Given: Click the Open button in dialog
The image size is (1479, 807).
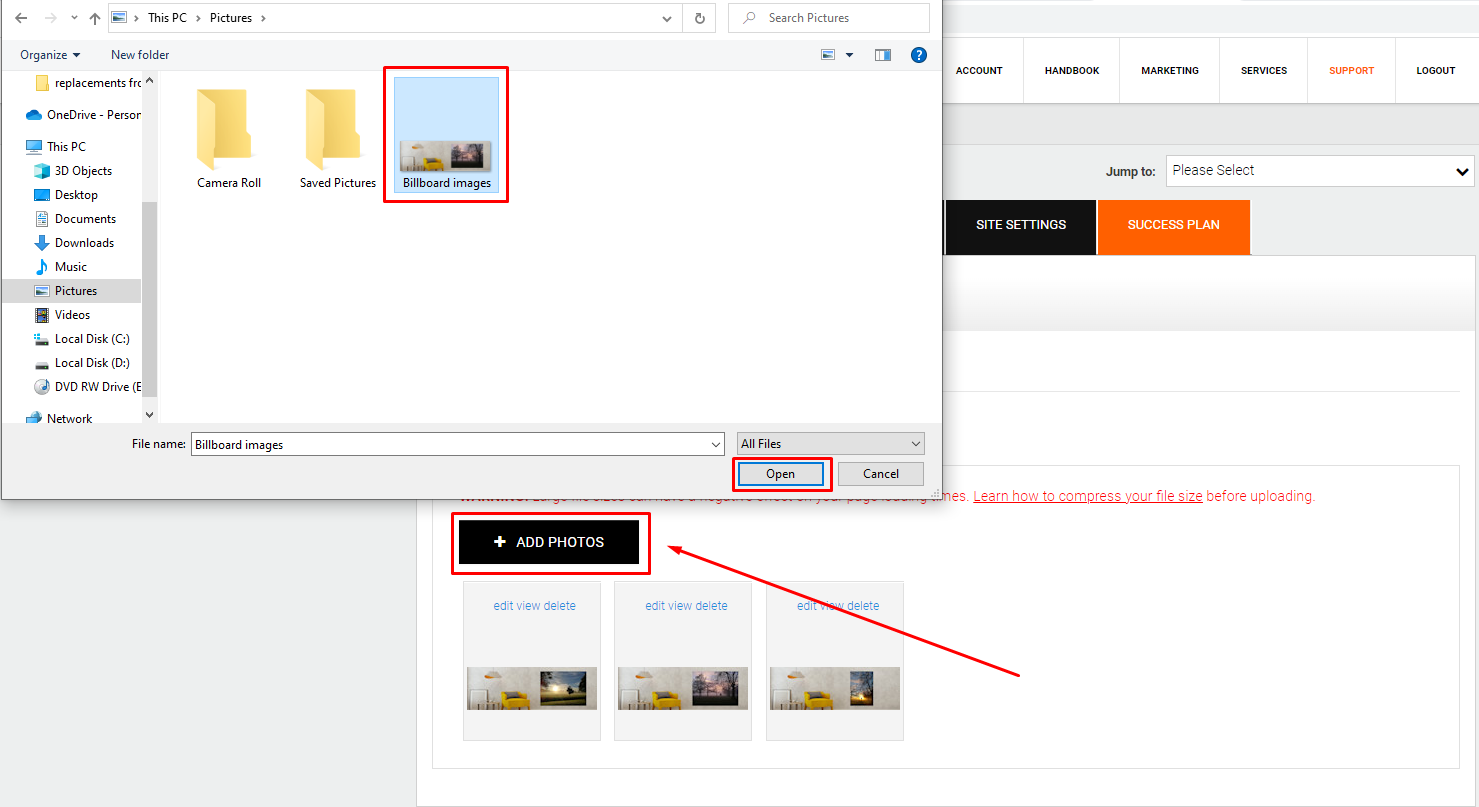Looking at the screenshot, I should (x=780, y=474).
